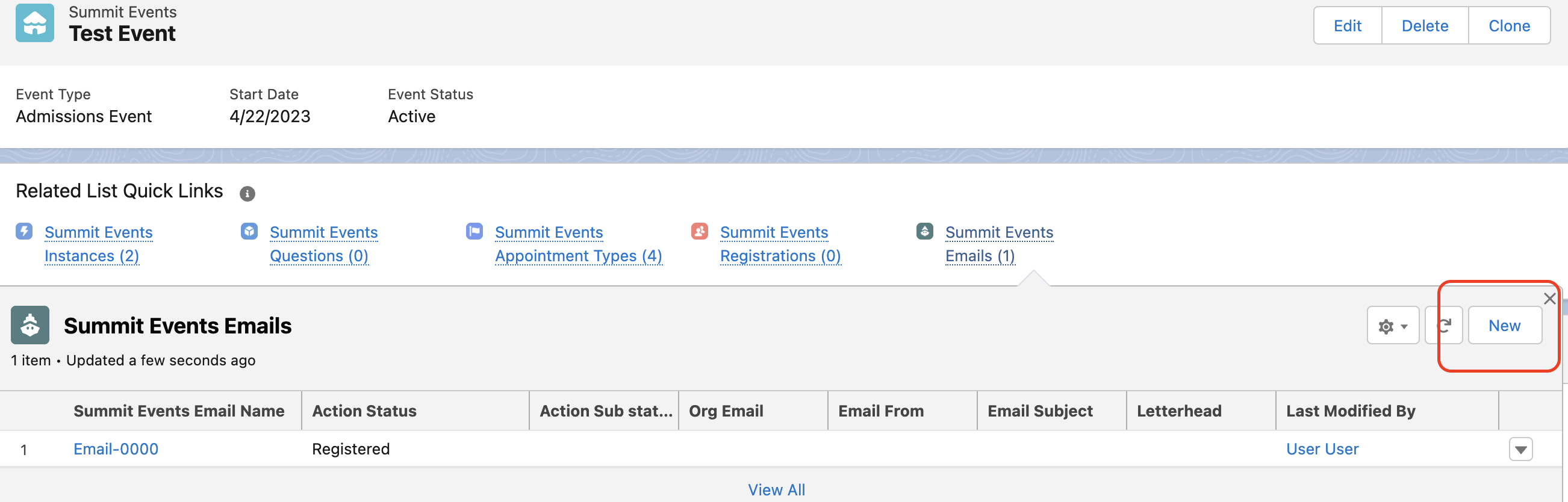Click the Summit Events Emails quick link icon

point(926,231)
